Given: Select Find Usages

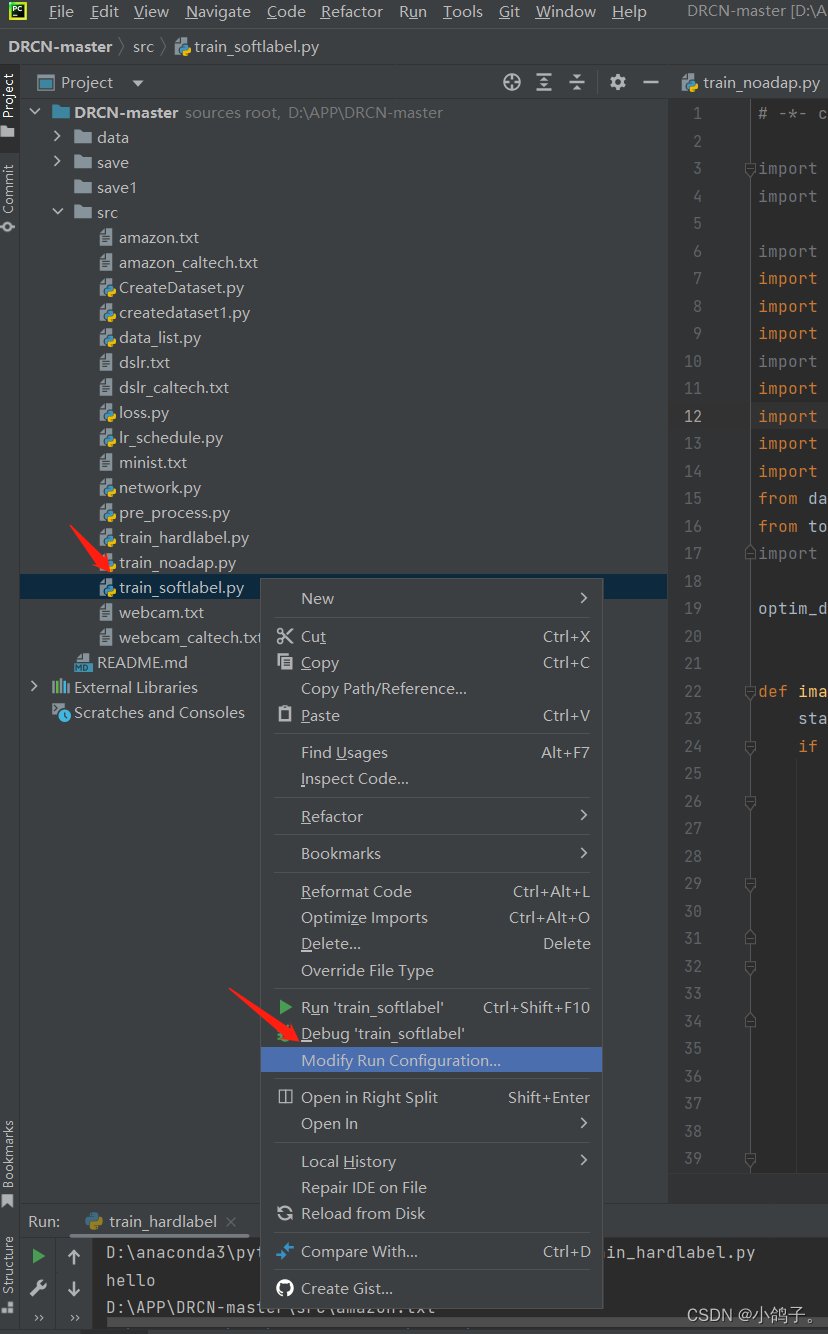Looking at the screenshot, I should 431,752.
